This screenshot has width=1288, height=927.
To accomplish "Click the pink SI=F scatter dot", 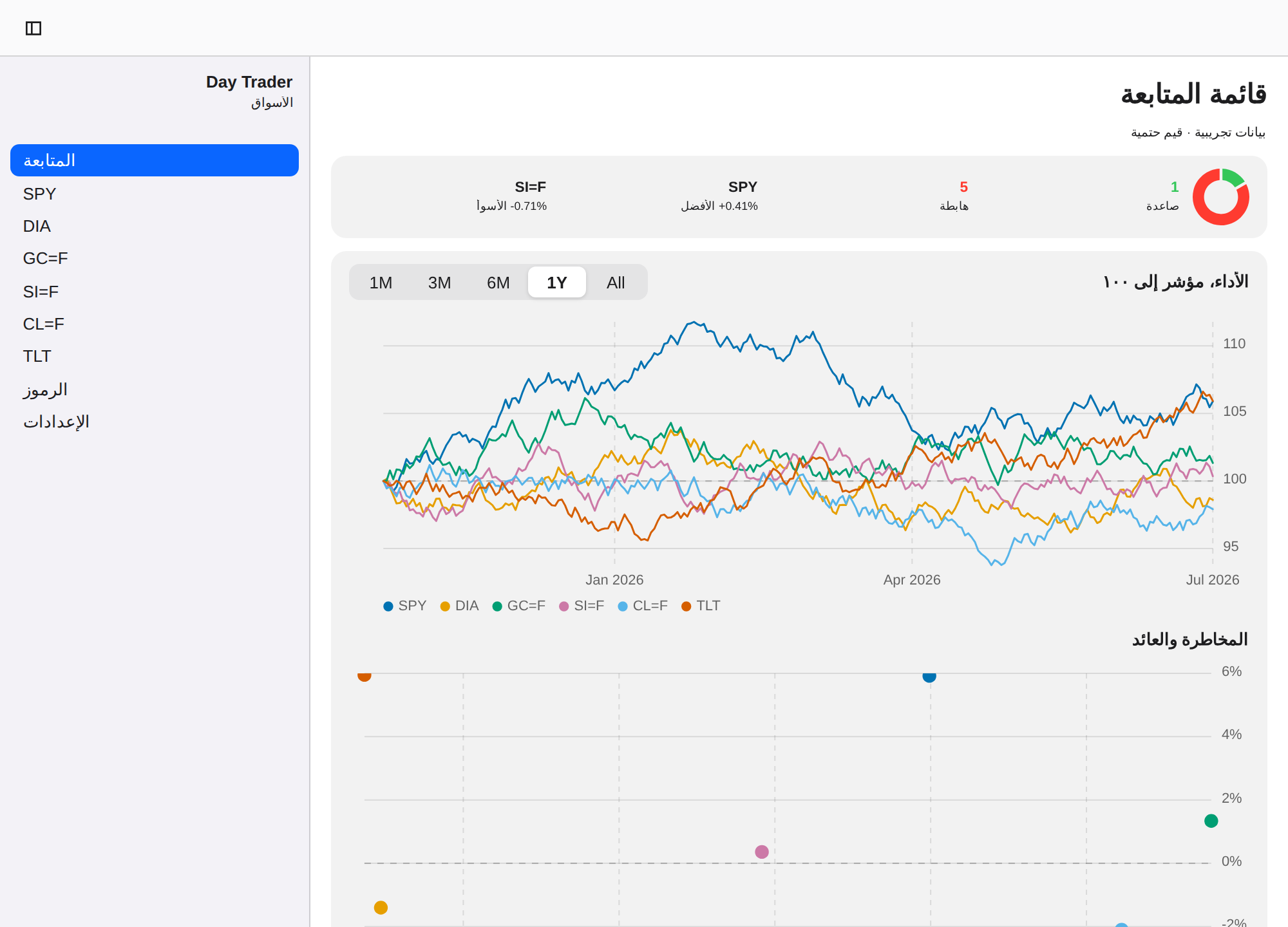I will 762,852.
